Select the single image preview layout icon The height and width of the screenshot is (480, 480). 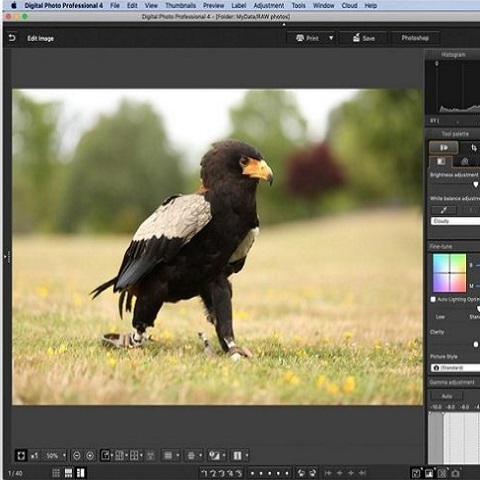[x=105, y=455]
